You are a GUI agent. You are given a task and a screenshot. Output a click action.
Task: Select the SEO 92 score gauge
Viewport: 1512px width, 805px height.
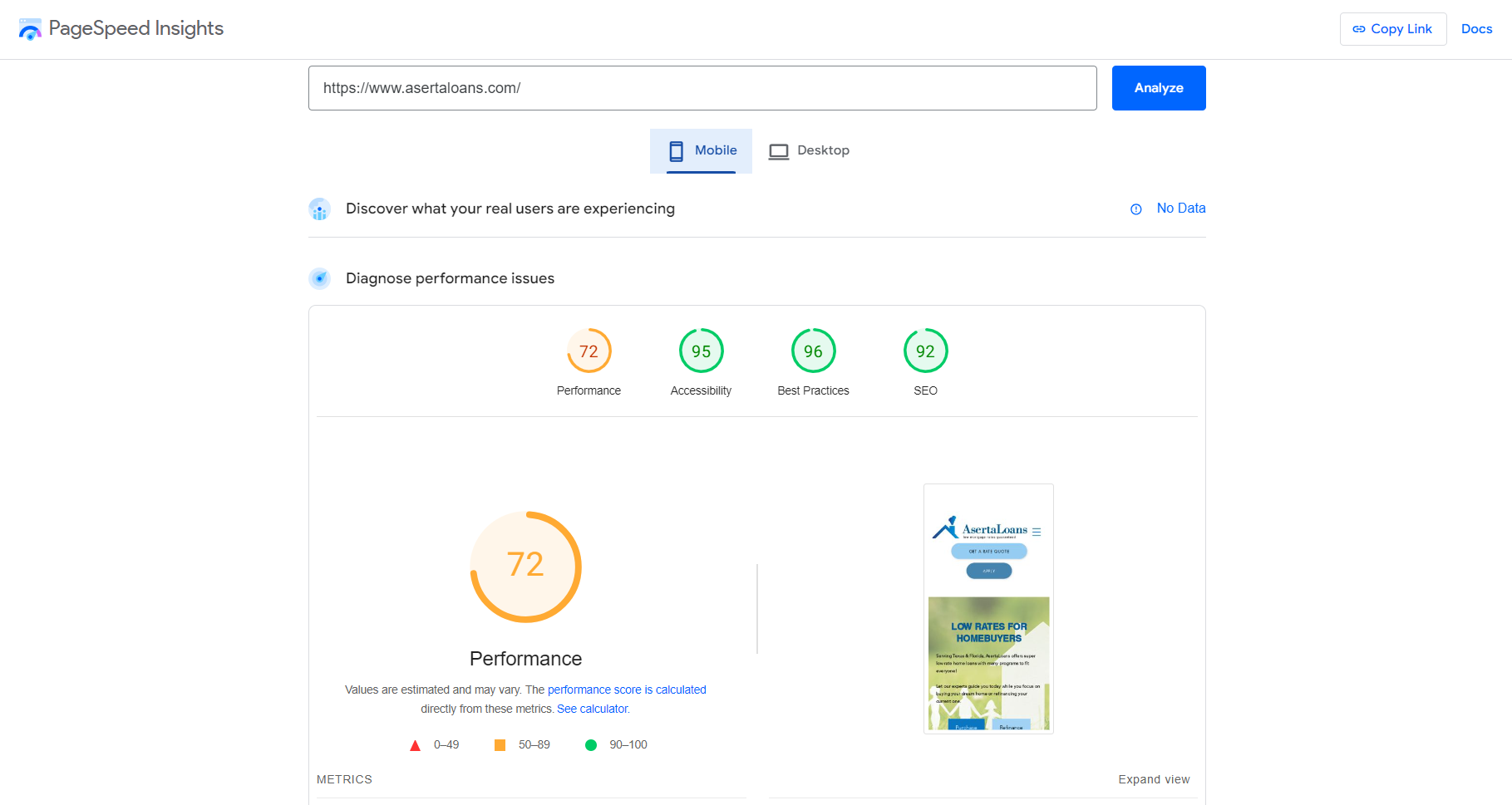[925, 351]
